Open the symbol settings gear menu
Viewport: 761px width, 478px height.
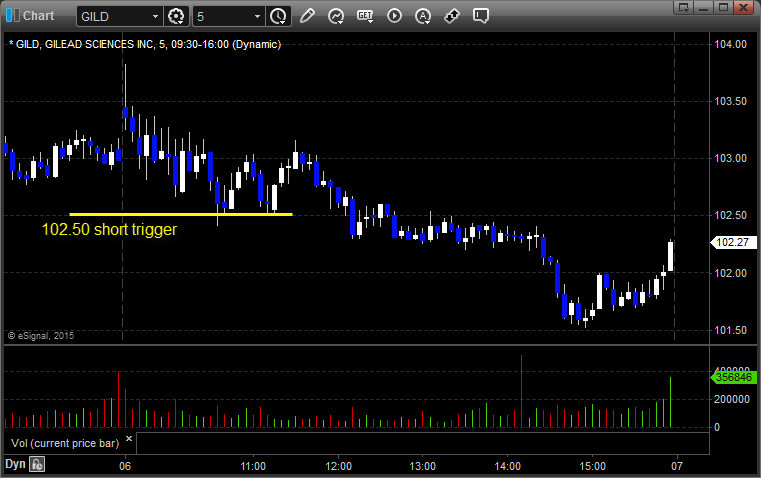tap(176, 16)
